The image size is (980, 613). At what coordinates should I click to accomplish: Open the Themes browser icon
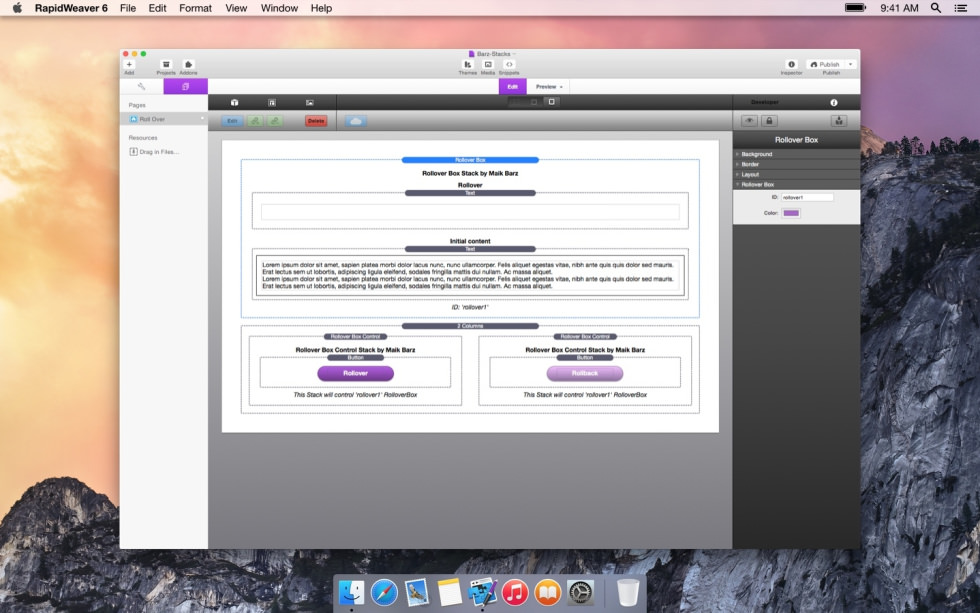click(468, 65)
